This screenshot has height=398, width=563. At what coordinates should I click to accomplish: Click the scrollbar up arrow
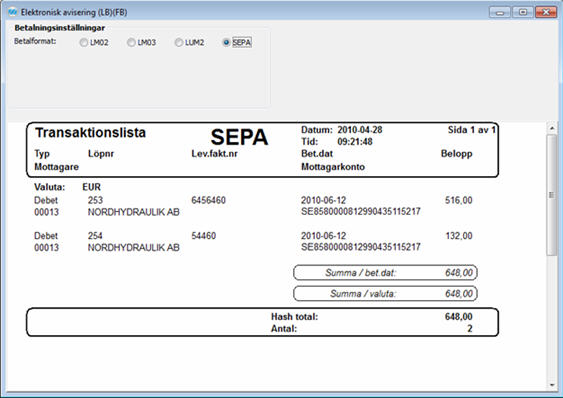[x=552, y=128]
